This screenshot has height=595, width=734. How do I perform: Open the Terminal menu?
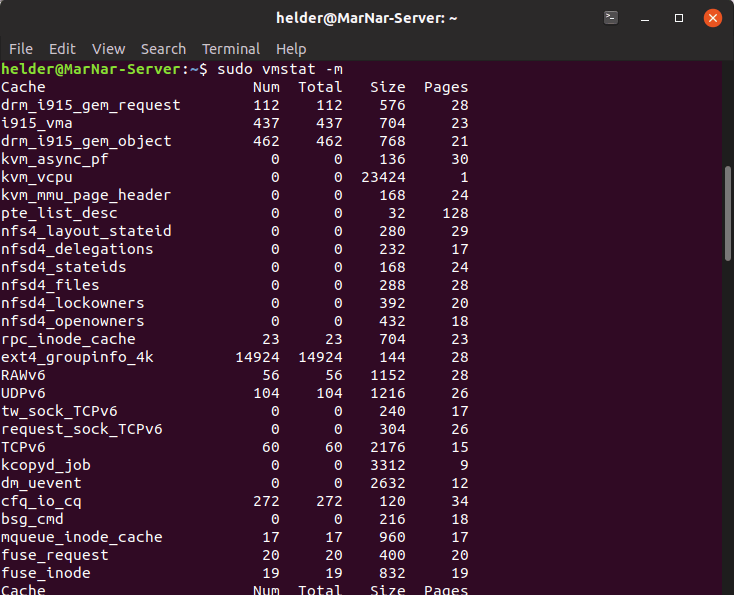[231, 49]
